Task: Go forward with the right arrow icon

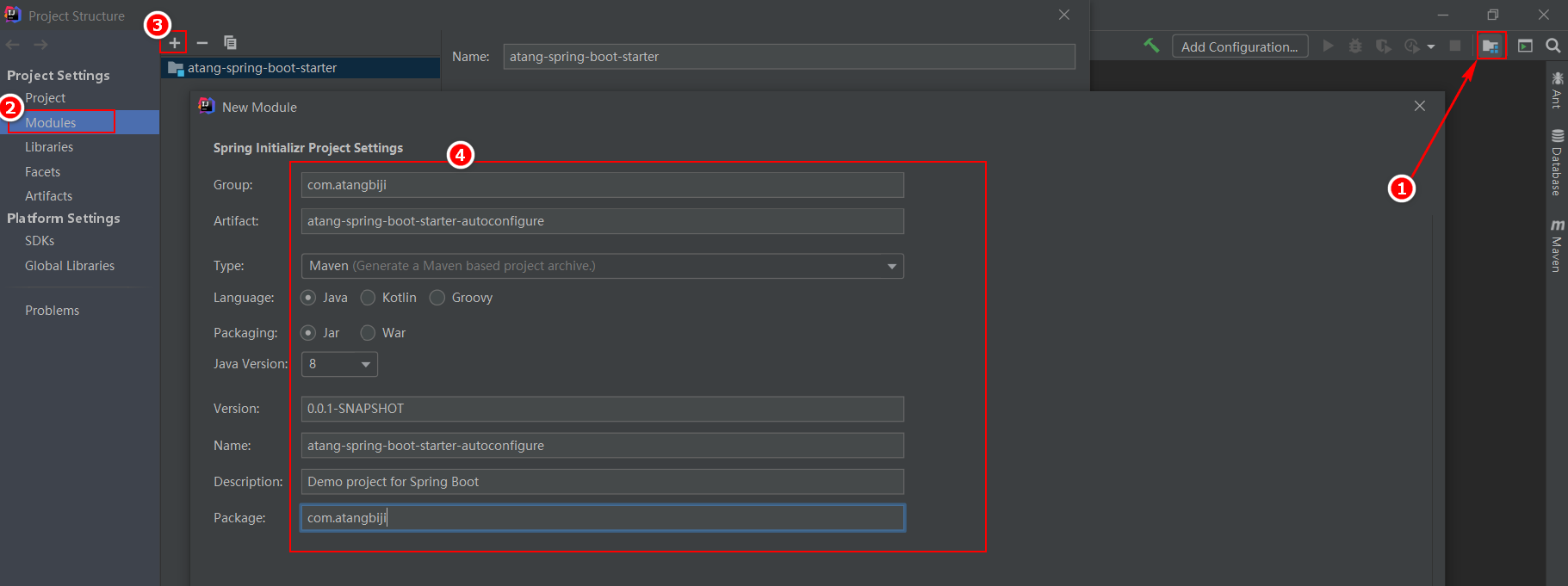Action: pos(40,45)
